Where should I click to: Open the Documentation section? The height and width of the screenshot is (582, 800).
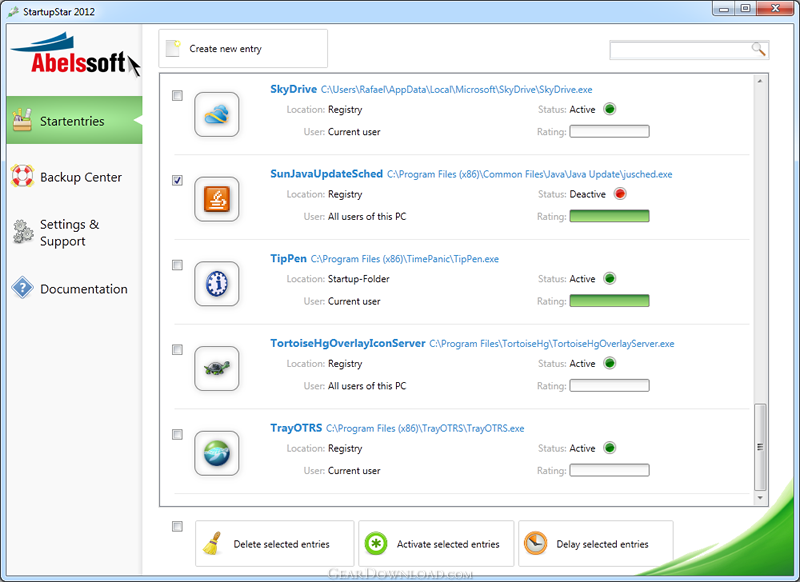(74, 288)
